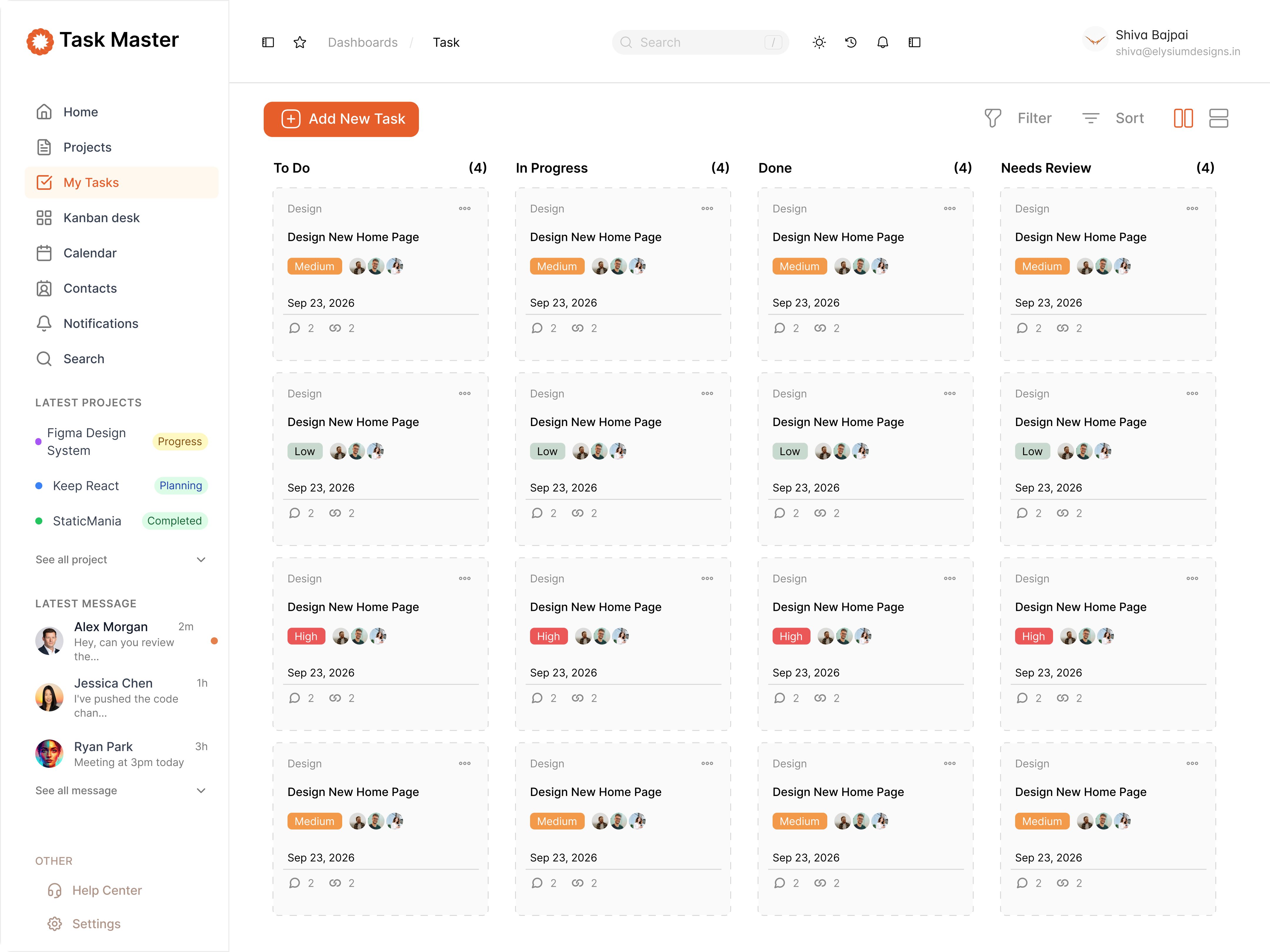
Task: Toggle light/dark theme sun icon
Action: (x=819, y=43)
